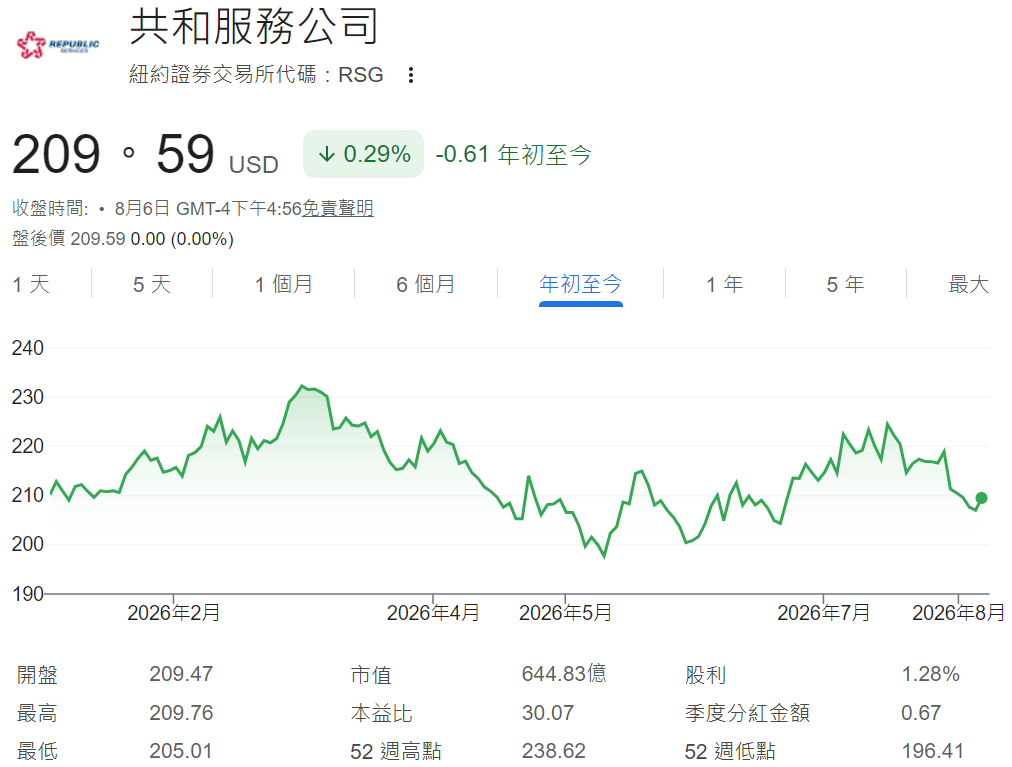The image size is (1012, 767).
Task: Switch to the 5 年 tab
Action: coord(845,284)
